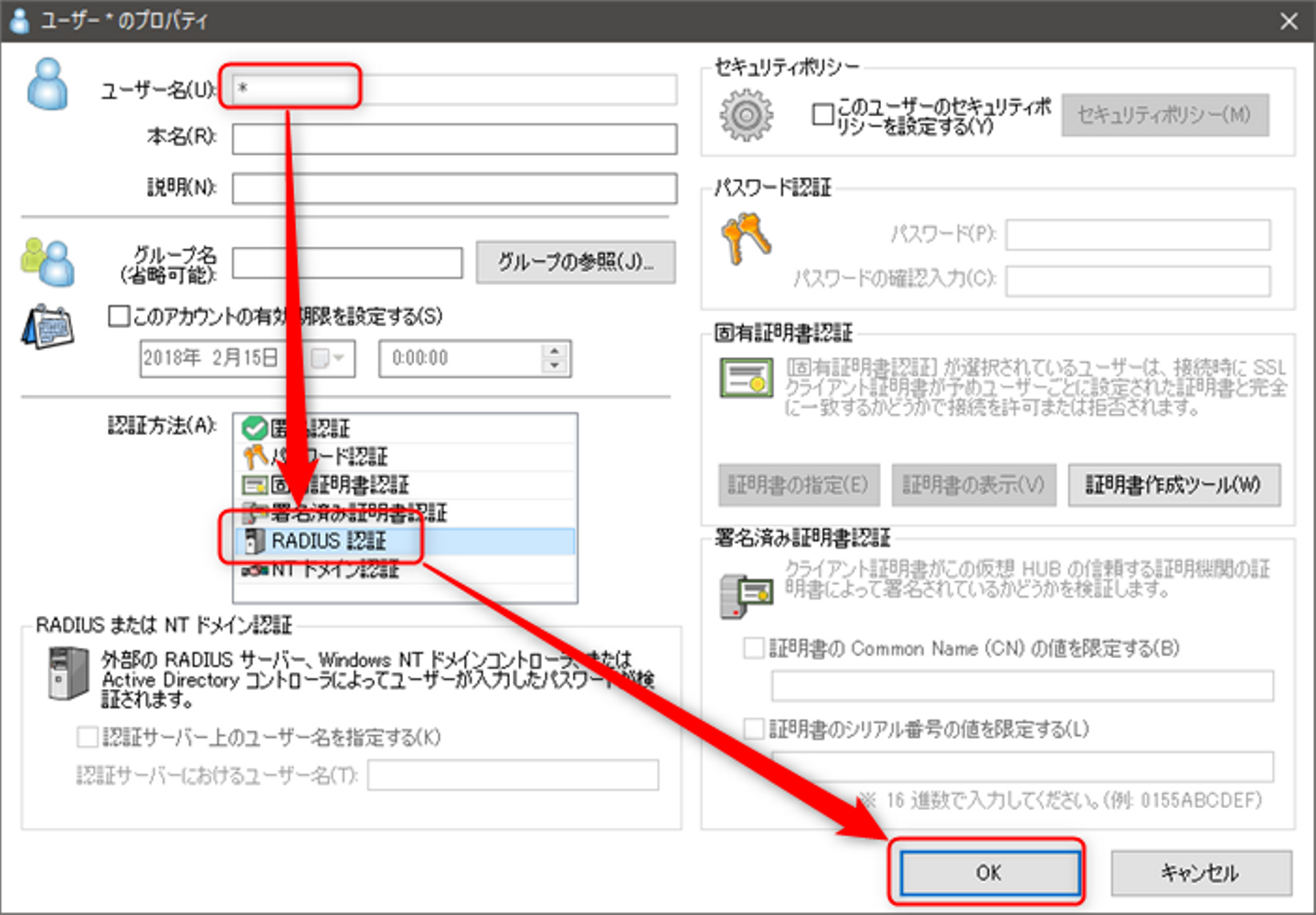The width and height of the screenshot is (1316, 915).
Task: Focus the グループ名 input field
Action: tap(347, 262)
